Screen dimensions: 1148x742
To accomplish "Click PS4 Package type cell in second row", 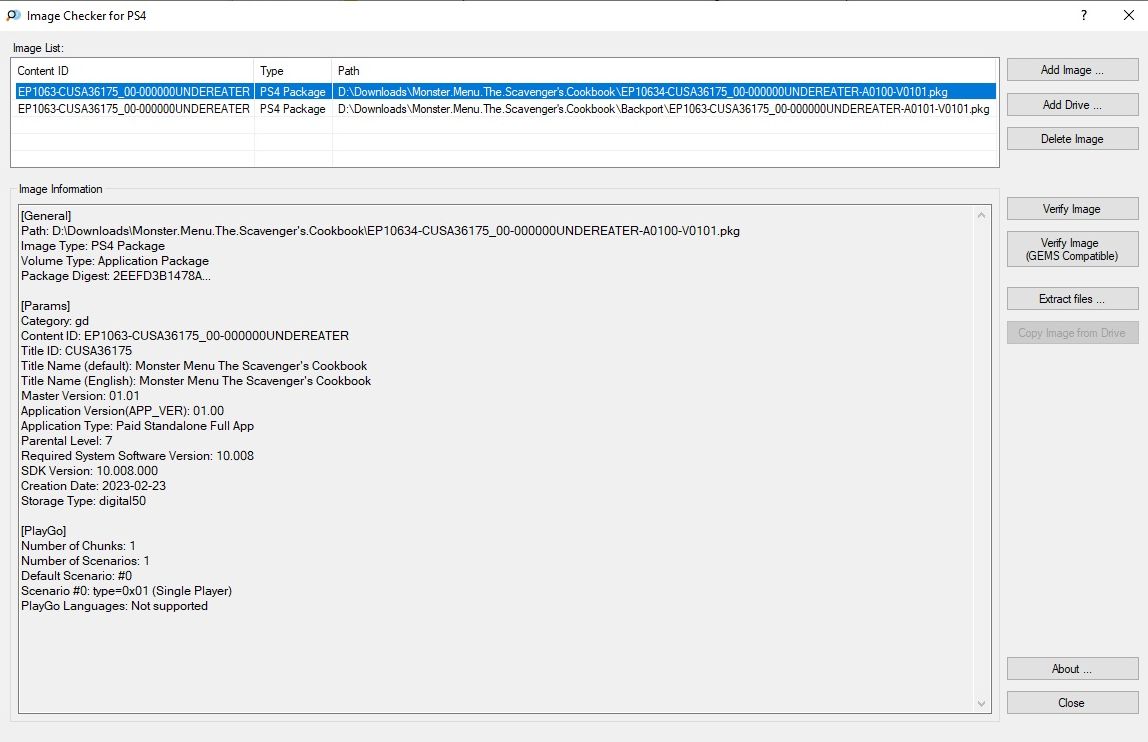I will (293, 108).
